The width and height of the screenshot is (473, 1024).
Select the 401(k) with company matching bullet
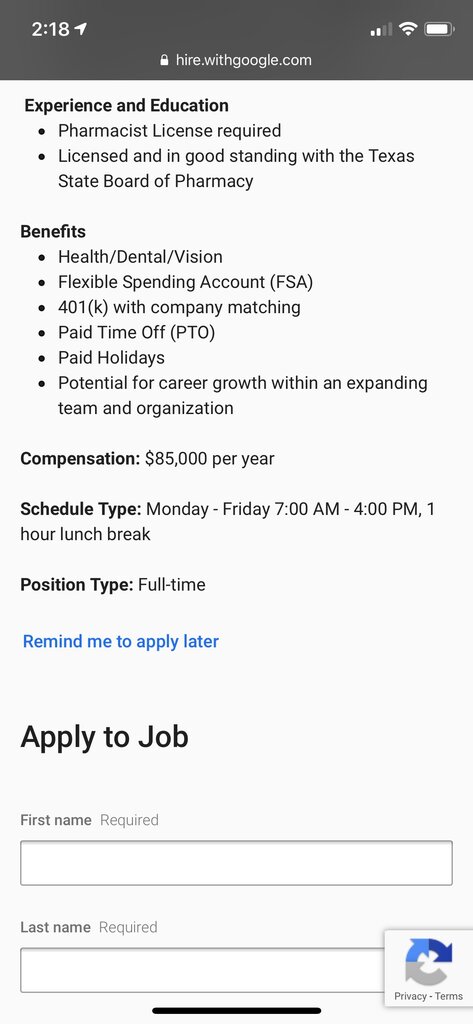click(x=179, y=308)
